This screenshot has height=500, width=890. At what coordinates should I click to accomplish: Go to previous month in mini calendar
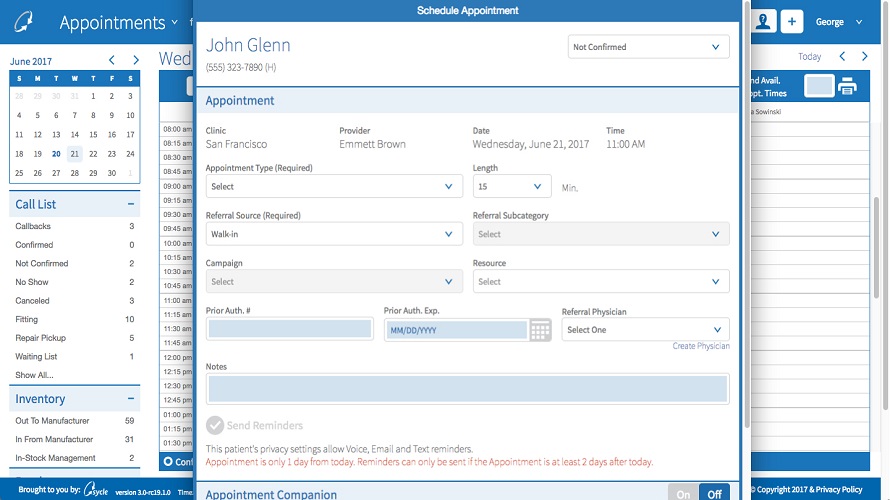[112, 61]
